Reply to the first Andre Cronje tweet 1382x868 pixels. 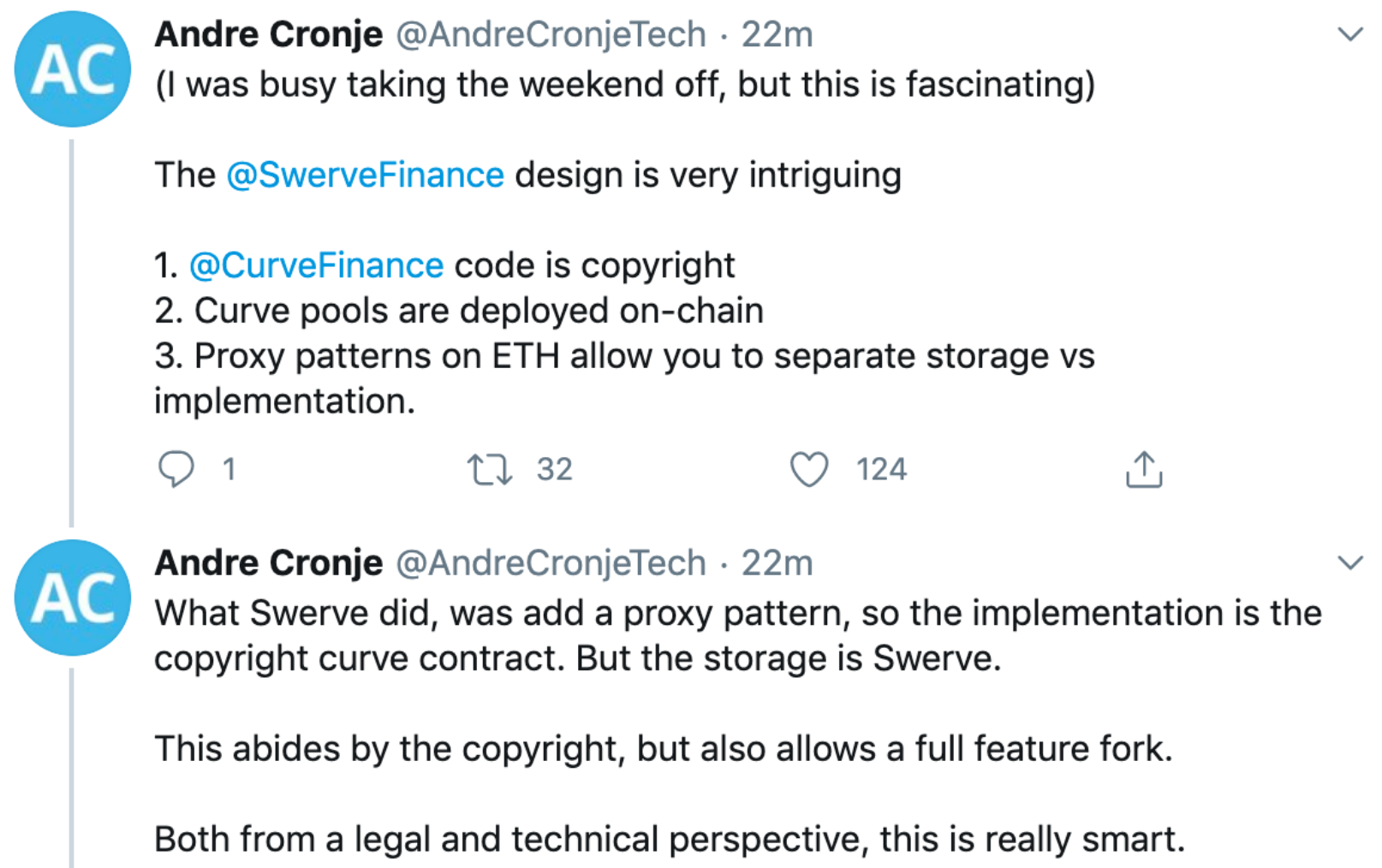pyautogui.click(x=176, y=469)
